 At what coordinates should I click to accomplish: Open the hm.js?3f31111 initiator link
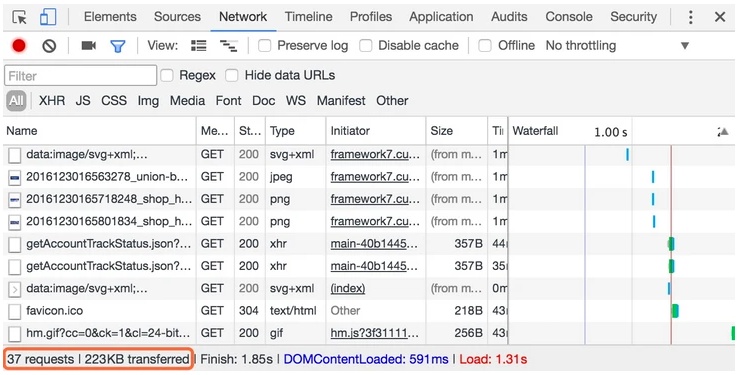[375, 333]
